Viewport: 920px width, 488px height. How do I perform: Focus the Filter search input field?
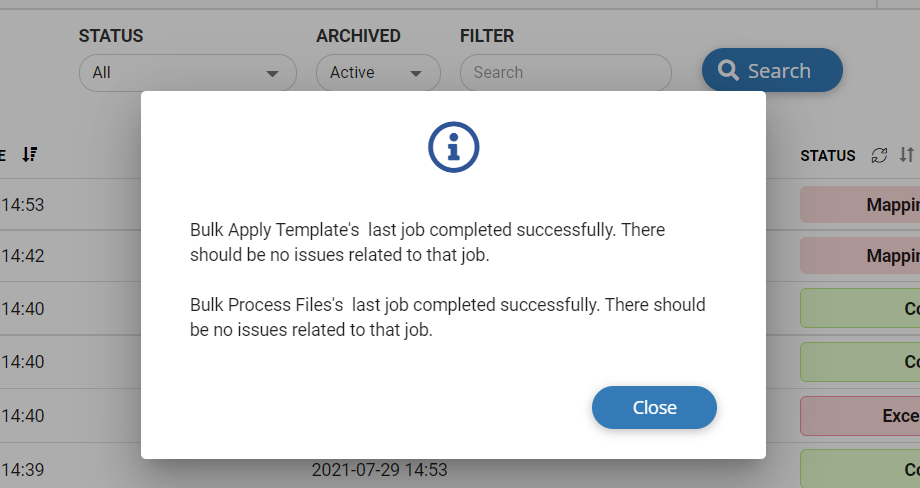point(566,73)
